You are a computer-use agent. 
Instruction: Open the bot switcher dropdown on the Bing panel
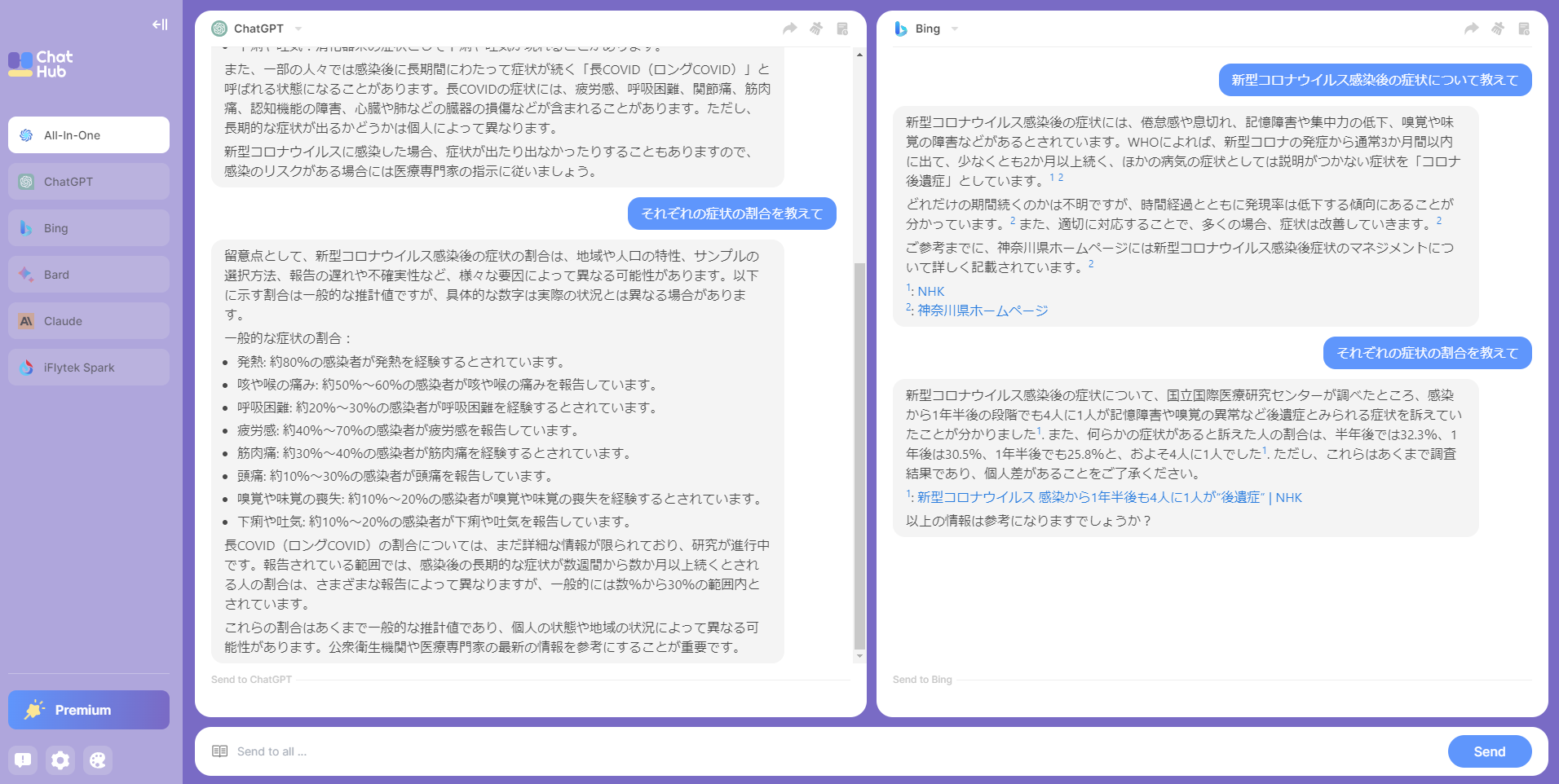tap(955, 29)
